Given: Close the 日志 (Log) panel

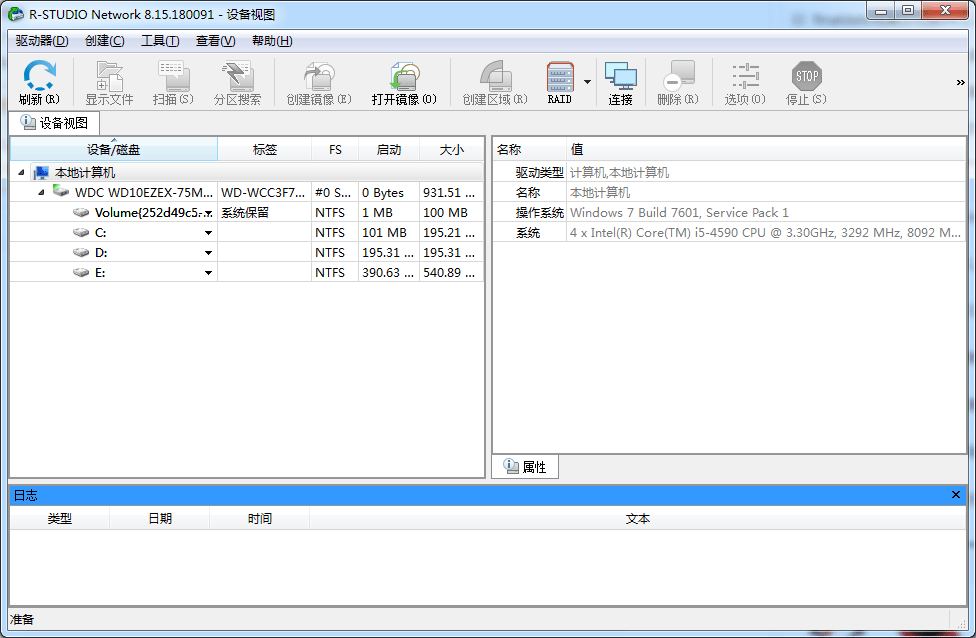Looking at the screenshot, I should pyautogui.click(x=955, y=494).
